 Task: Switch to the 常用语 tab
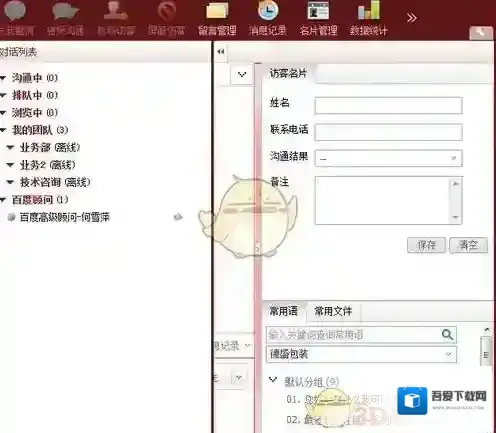pyautogui.click(x=284, y=311)
